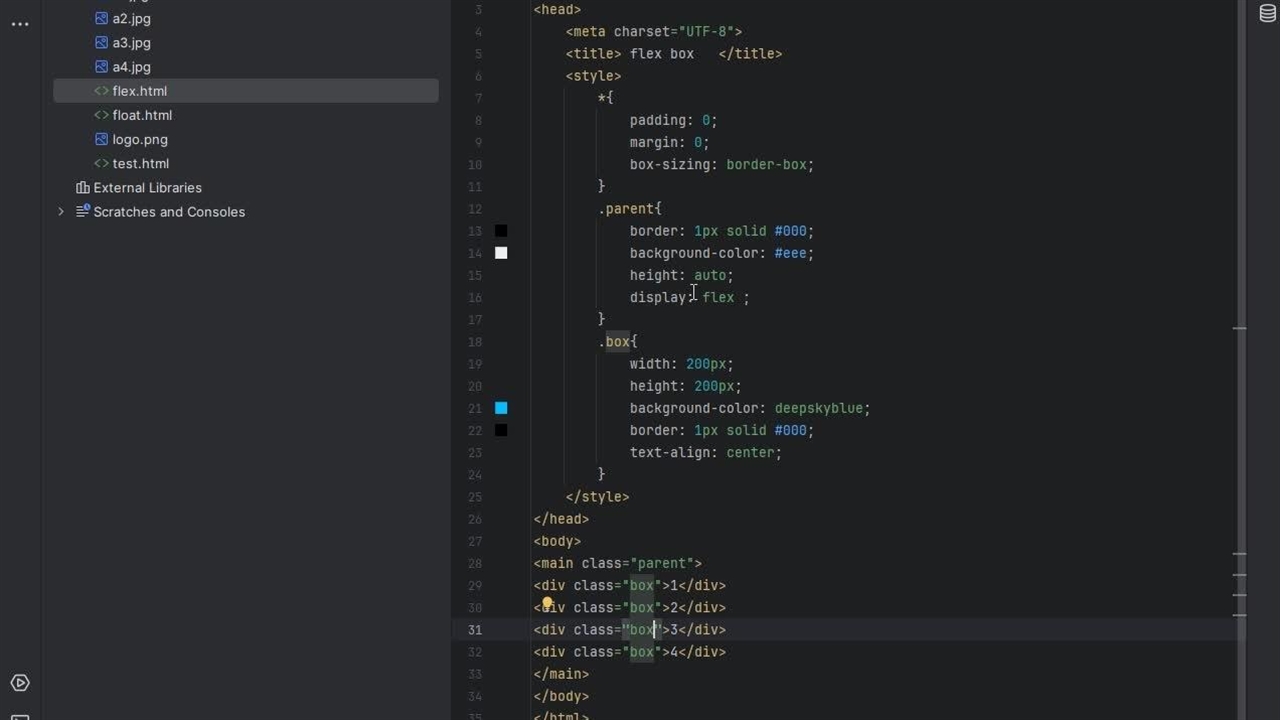Click the black swatch beside line 13

501,231
